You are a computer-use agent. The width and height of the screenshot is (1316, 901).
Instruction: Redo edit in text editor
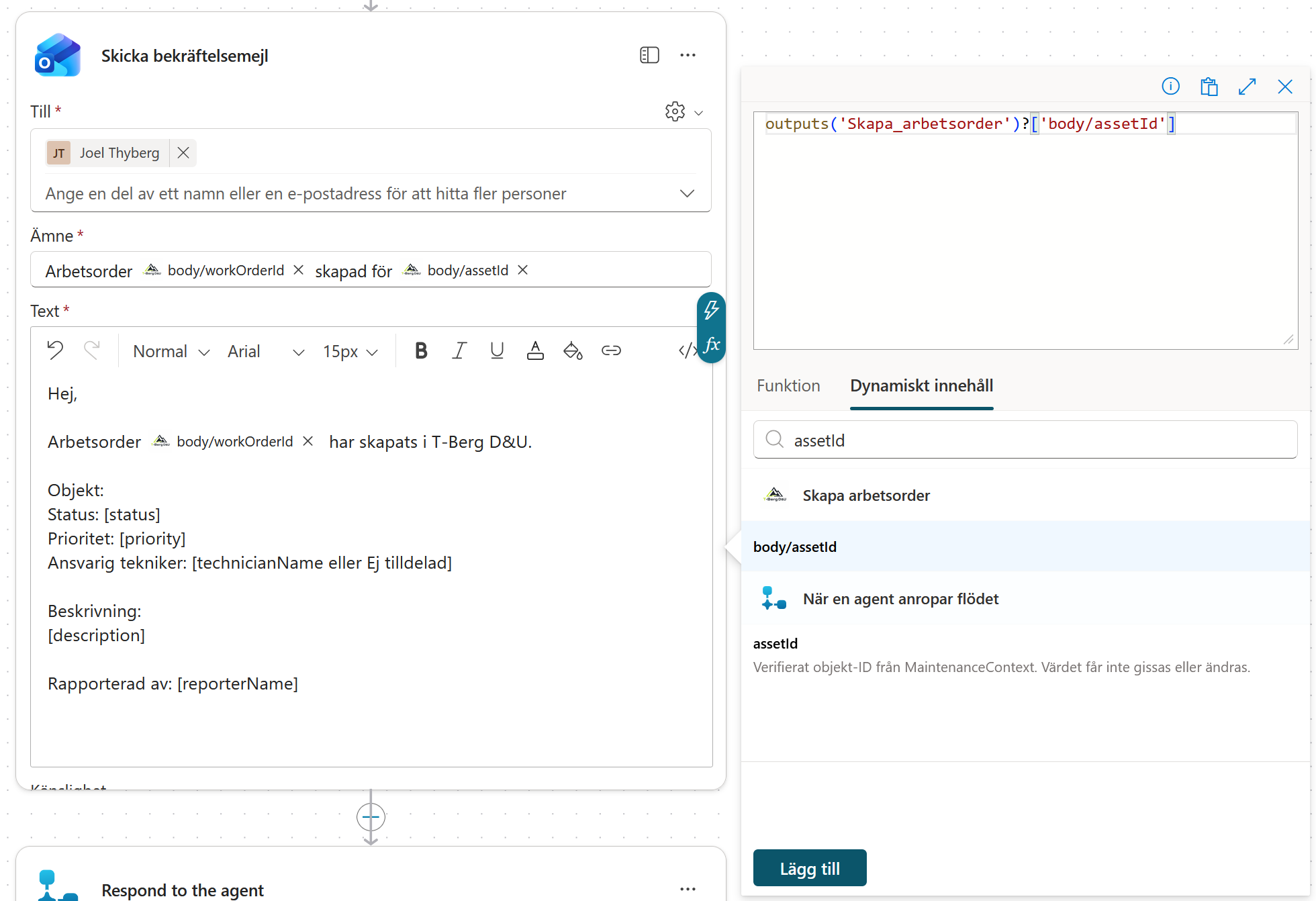(x=92, y=350)
